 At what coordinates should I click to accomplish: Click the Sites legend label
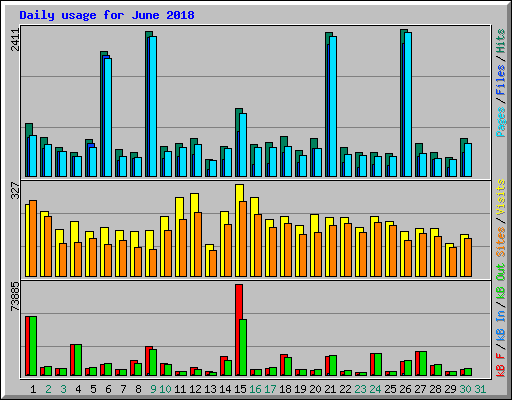click(x=501, y=242)
